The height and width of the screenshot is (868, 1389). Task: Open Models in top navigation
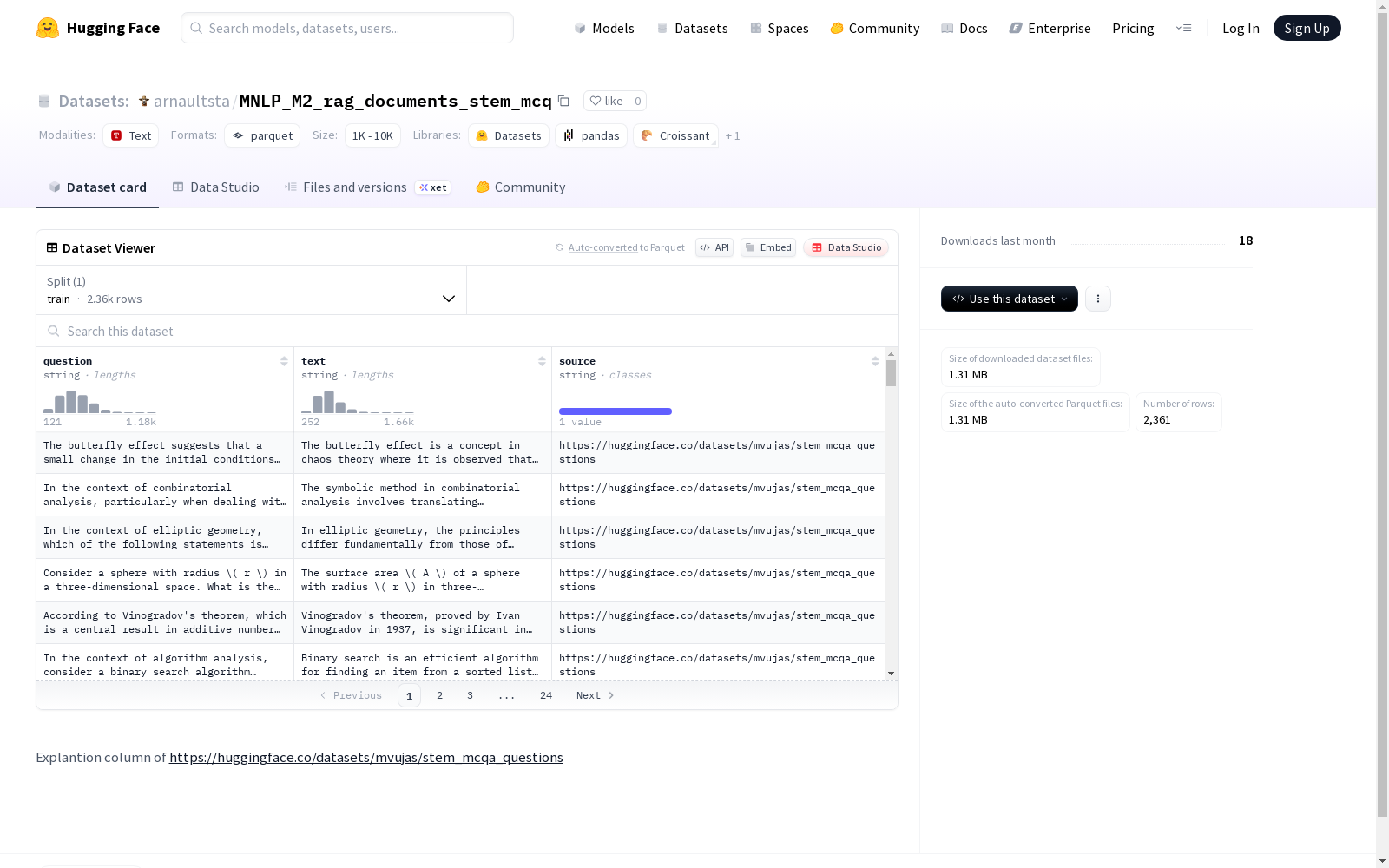(604, 28)
